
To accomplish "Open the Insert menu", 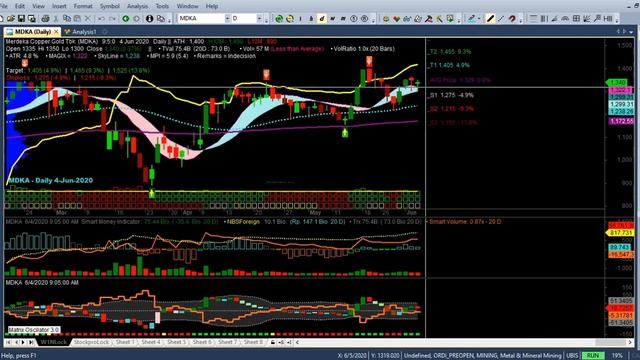I will [x=59, y=6].
